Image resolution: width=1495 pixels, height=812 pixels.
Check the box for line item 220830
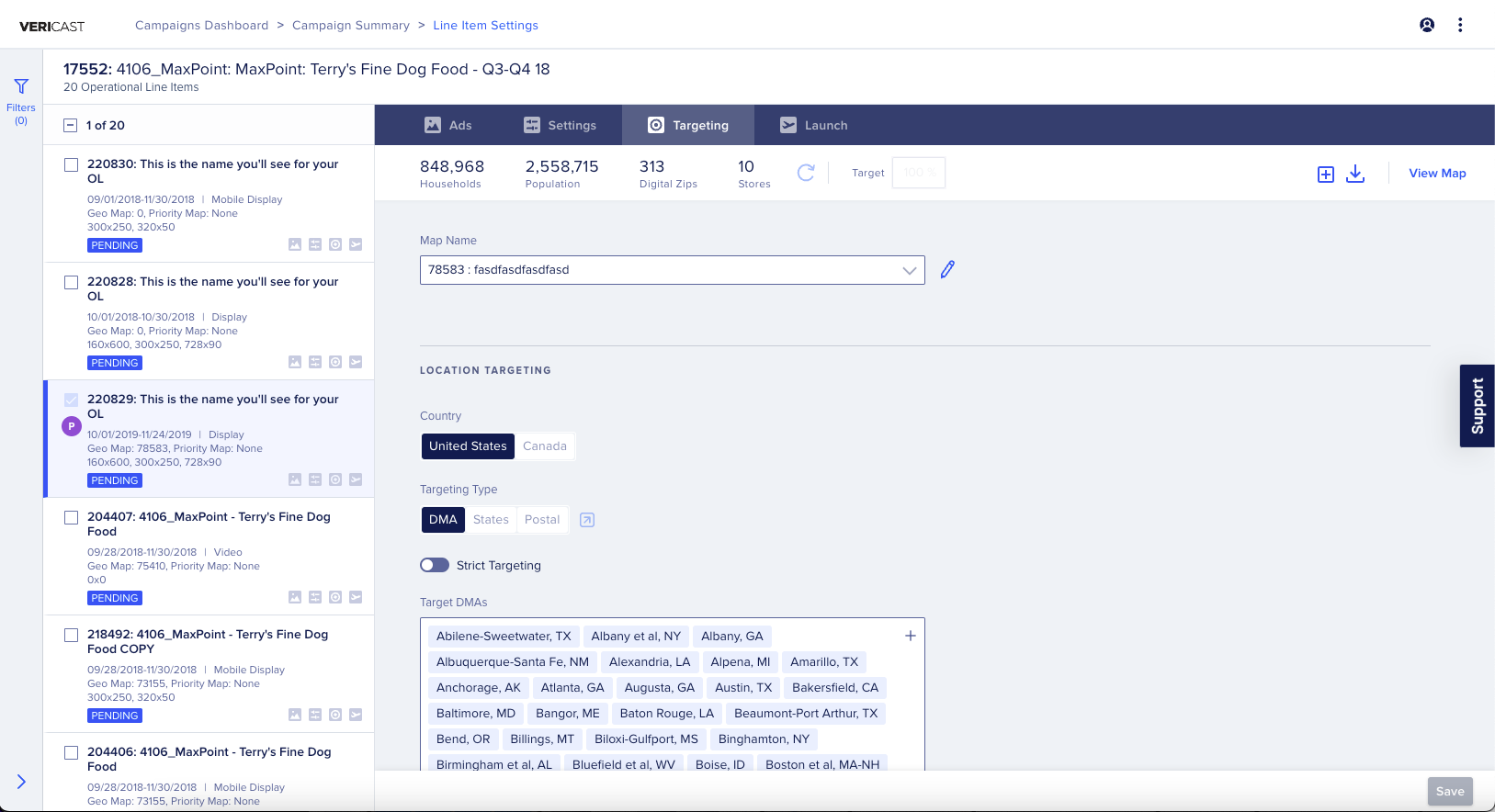pyautogui.click(x=71, y=165)
